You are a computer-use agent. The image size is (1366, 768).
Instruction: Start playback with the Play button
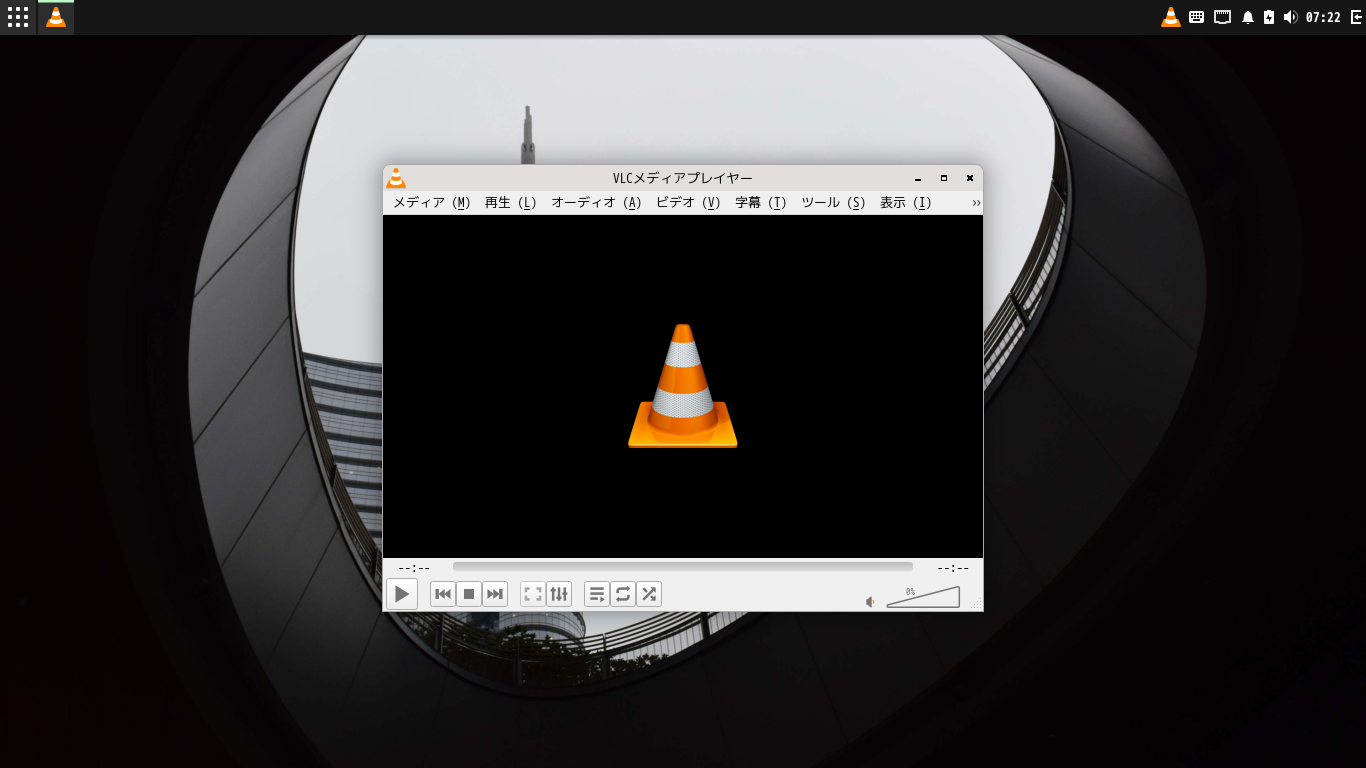pyautogui.click(x=402, y=594)
